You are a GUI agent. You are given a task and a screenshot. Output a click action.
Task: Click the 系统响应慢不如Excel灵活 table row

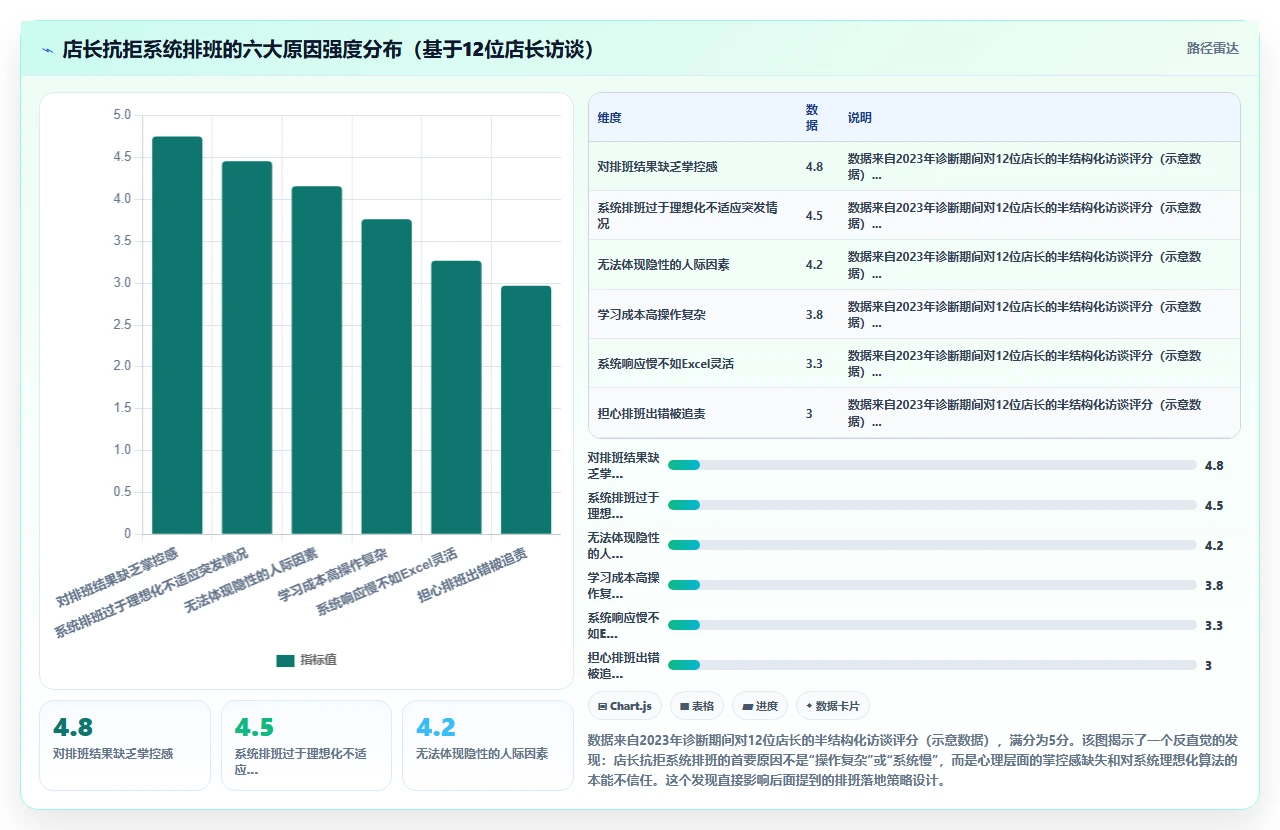tap(914, 364)
